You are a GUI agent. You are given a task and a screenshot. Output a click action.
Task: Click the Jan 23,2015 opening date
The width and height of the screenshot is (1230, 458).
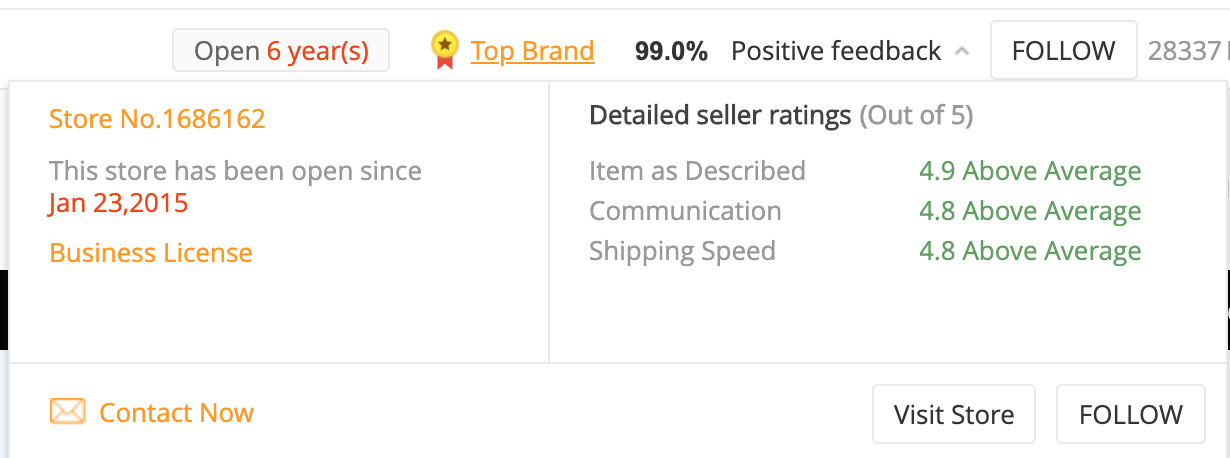point(118,203)
